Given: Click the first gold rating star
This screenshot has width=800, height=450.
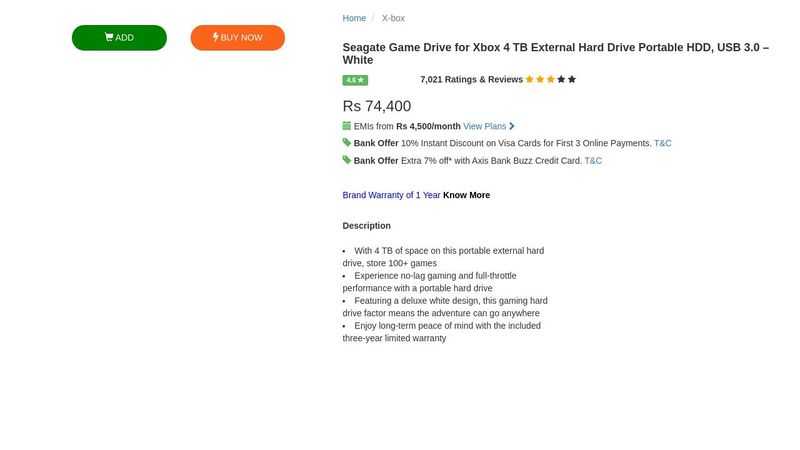Looking at the screenshot, I should tap(530, 79).
